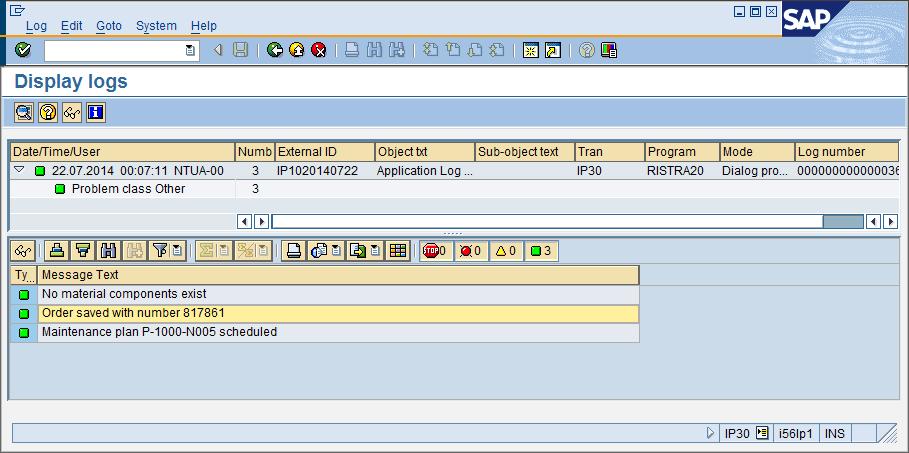Click the Save diskette icon
Viewport: 909px width, 453px height.
pyautogui.click(x=240, y=50)
